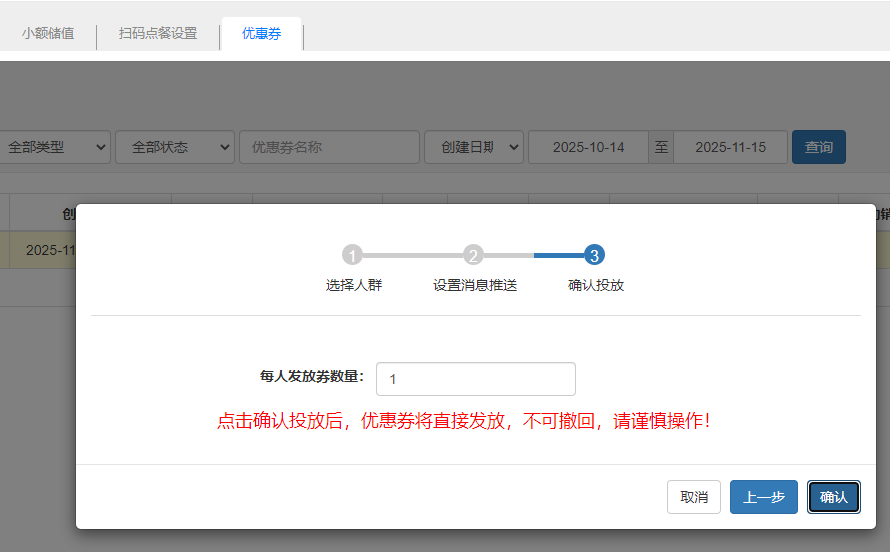Click the step 1 circle indicator

pos(352,256)
